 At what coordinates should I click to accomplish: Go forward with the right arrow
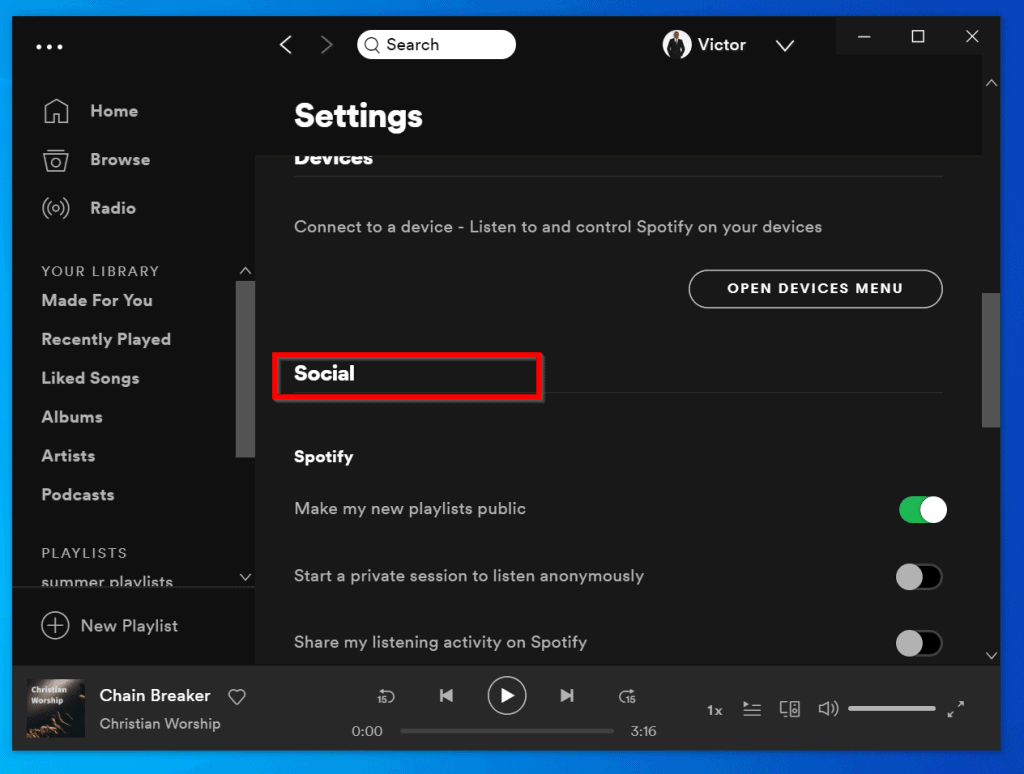[327, 44]
